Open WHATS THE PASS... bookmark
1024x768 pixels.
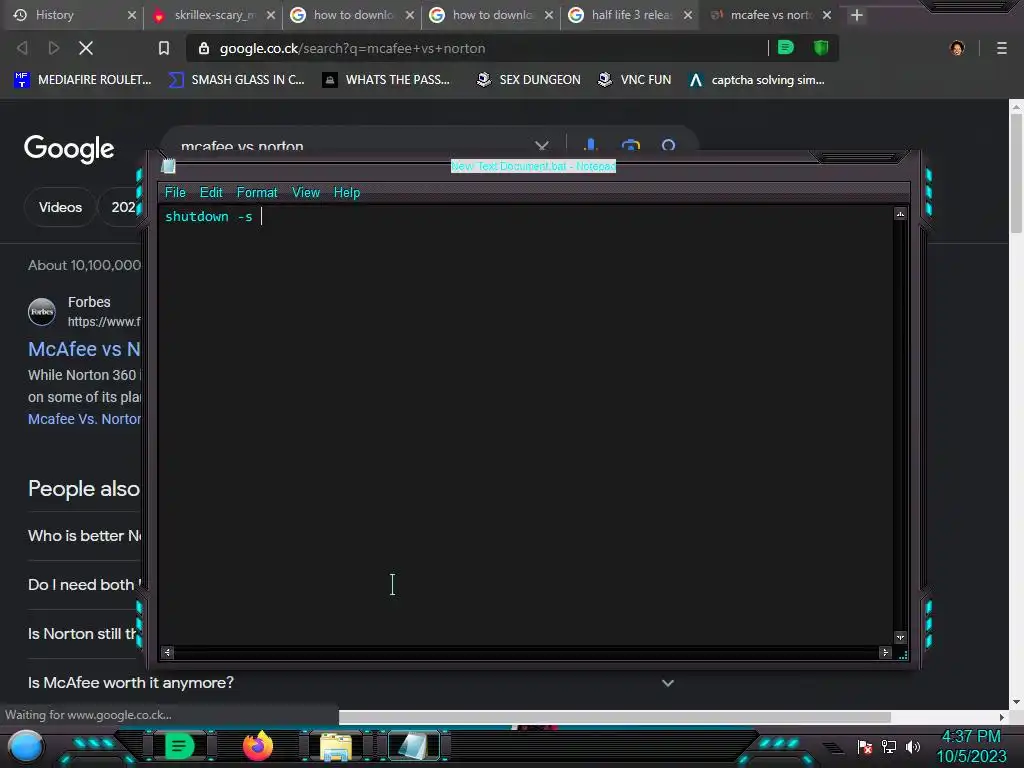tap(387, 80)
